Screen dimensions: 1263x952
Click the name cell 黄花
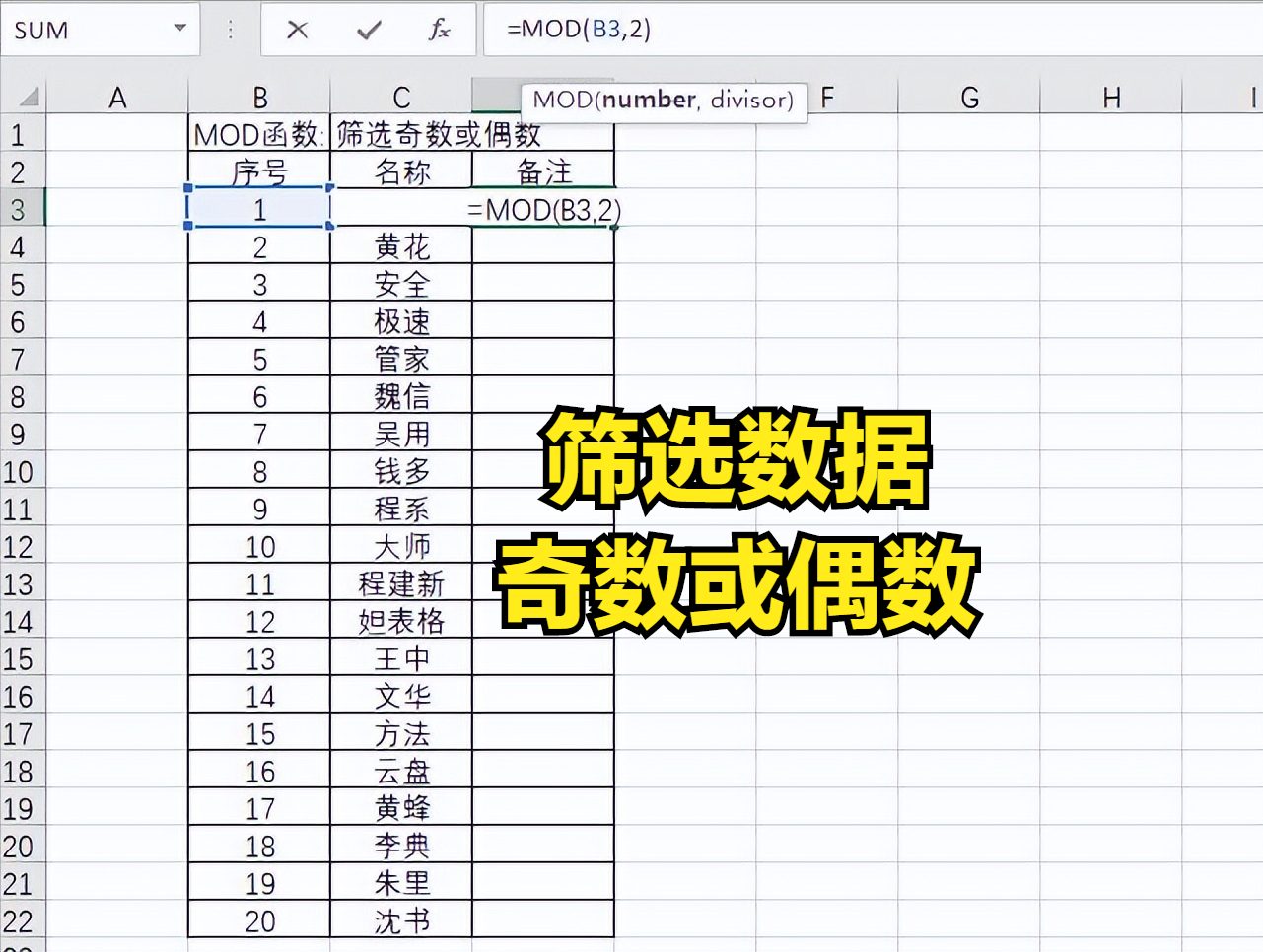(x=401, y=246)
